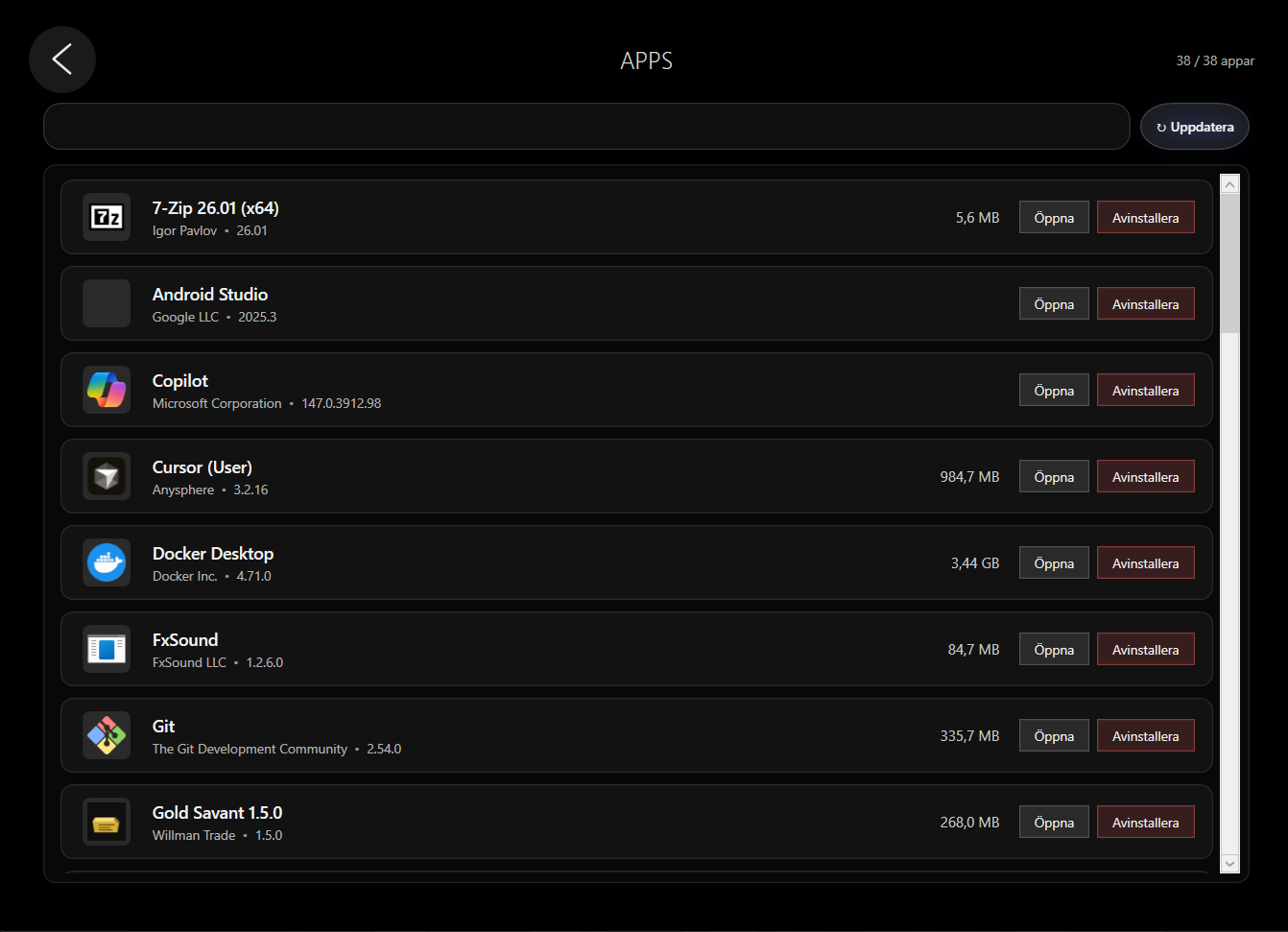
Task: Uninstall FxSound via Avinstallera
Action: (1145, 650)
